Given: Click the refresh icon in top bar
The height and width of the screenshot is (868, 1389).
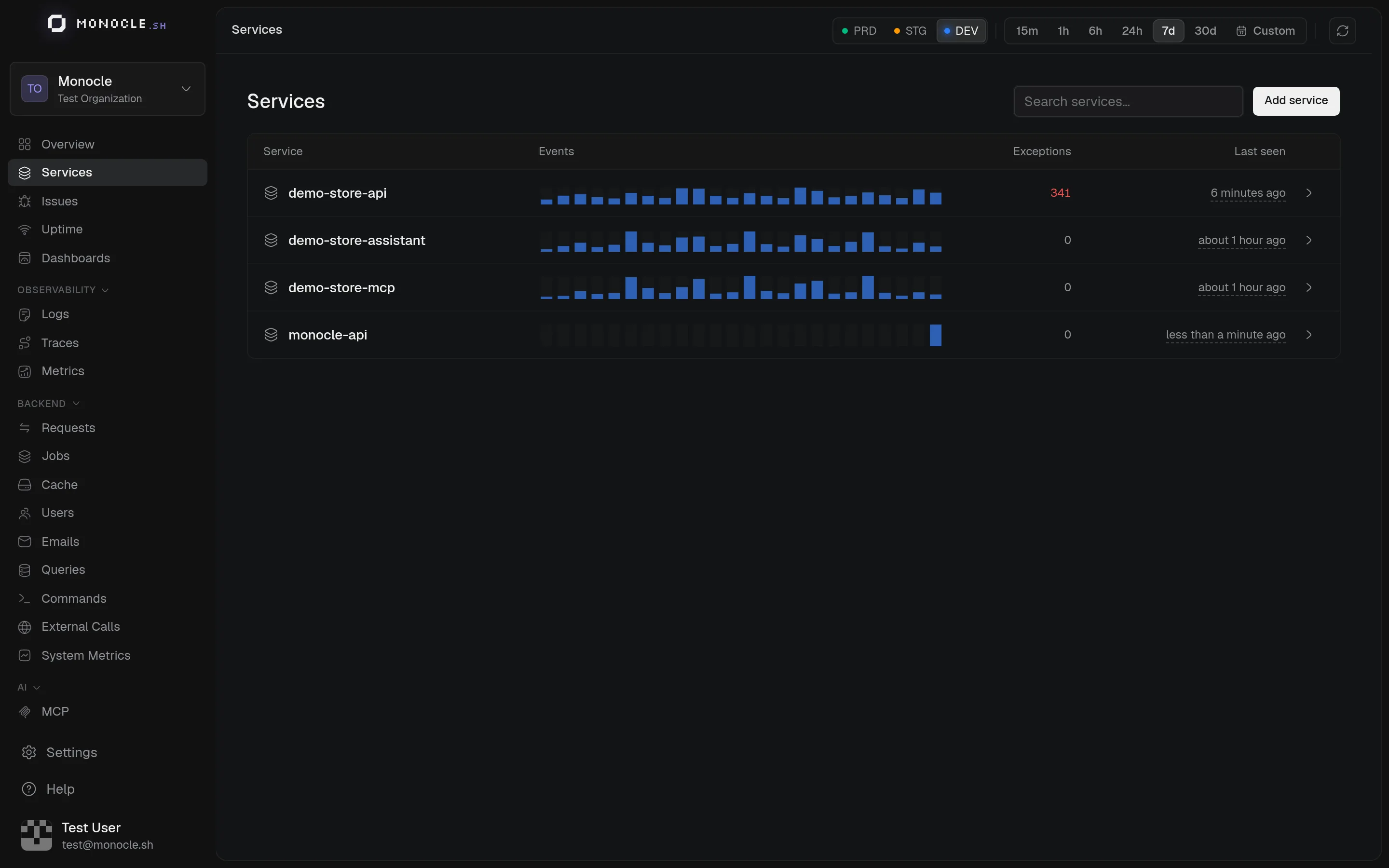Looking at the screenshot, I should pyautogui.click(x=1342, y=31).
